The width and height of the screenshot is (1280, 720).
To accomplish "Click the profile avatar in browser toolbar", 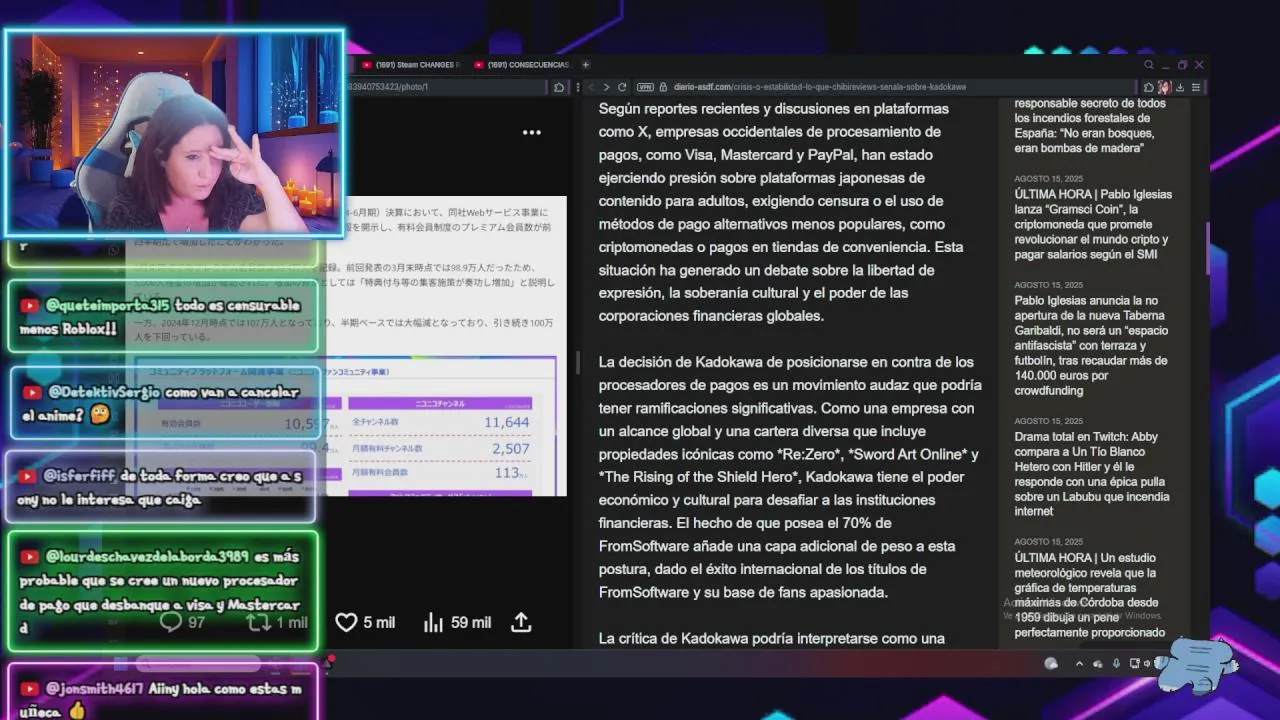I will point(1164,87).
